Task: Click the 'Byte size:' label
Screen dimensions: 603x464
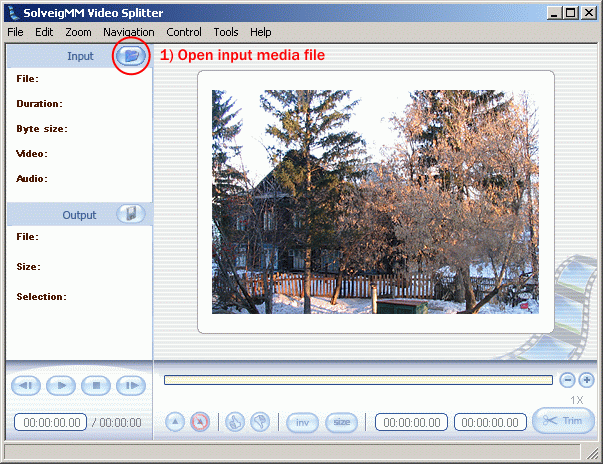Action: click(42, 129)
